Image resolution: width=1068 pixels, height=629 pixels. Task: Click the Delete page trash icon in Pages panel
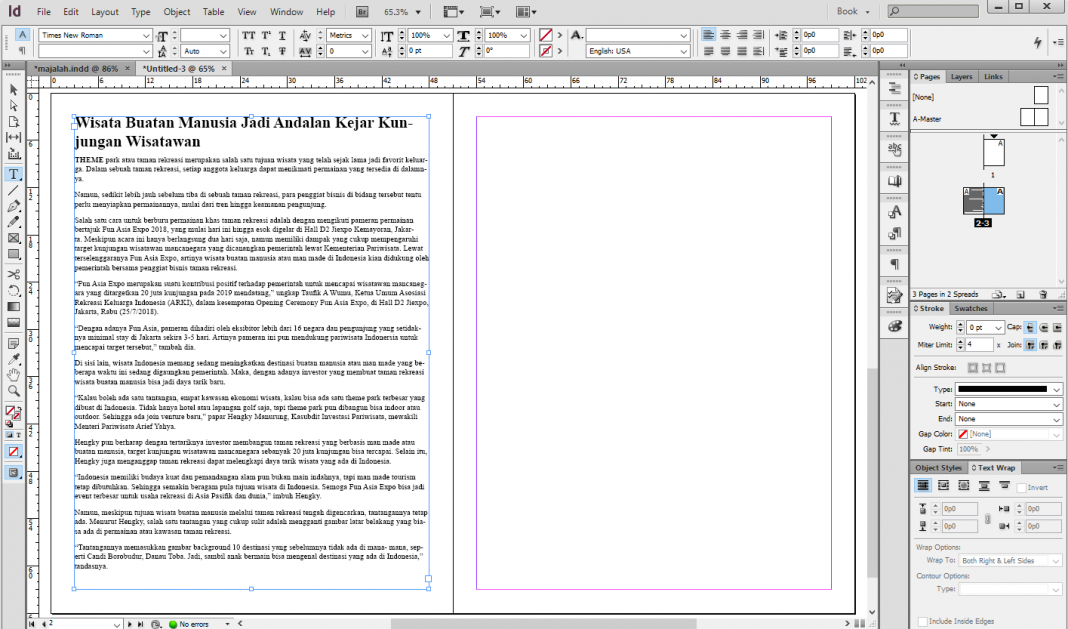[1042, 294]
